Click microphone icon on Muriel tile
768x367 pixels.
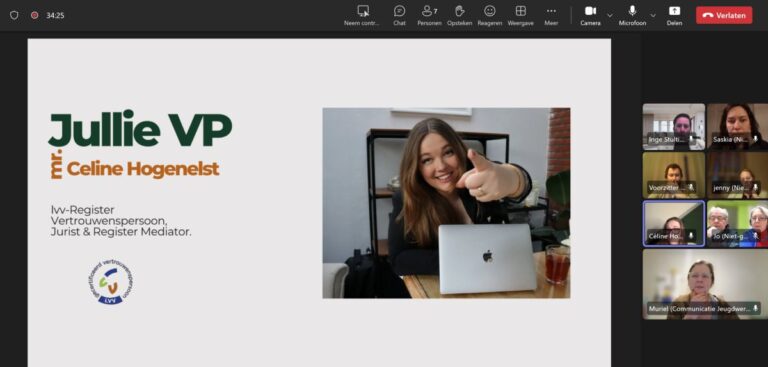coord(755,308)
